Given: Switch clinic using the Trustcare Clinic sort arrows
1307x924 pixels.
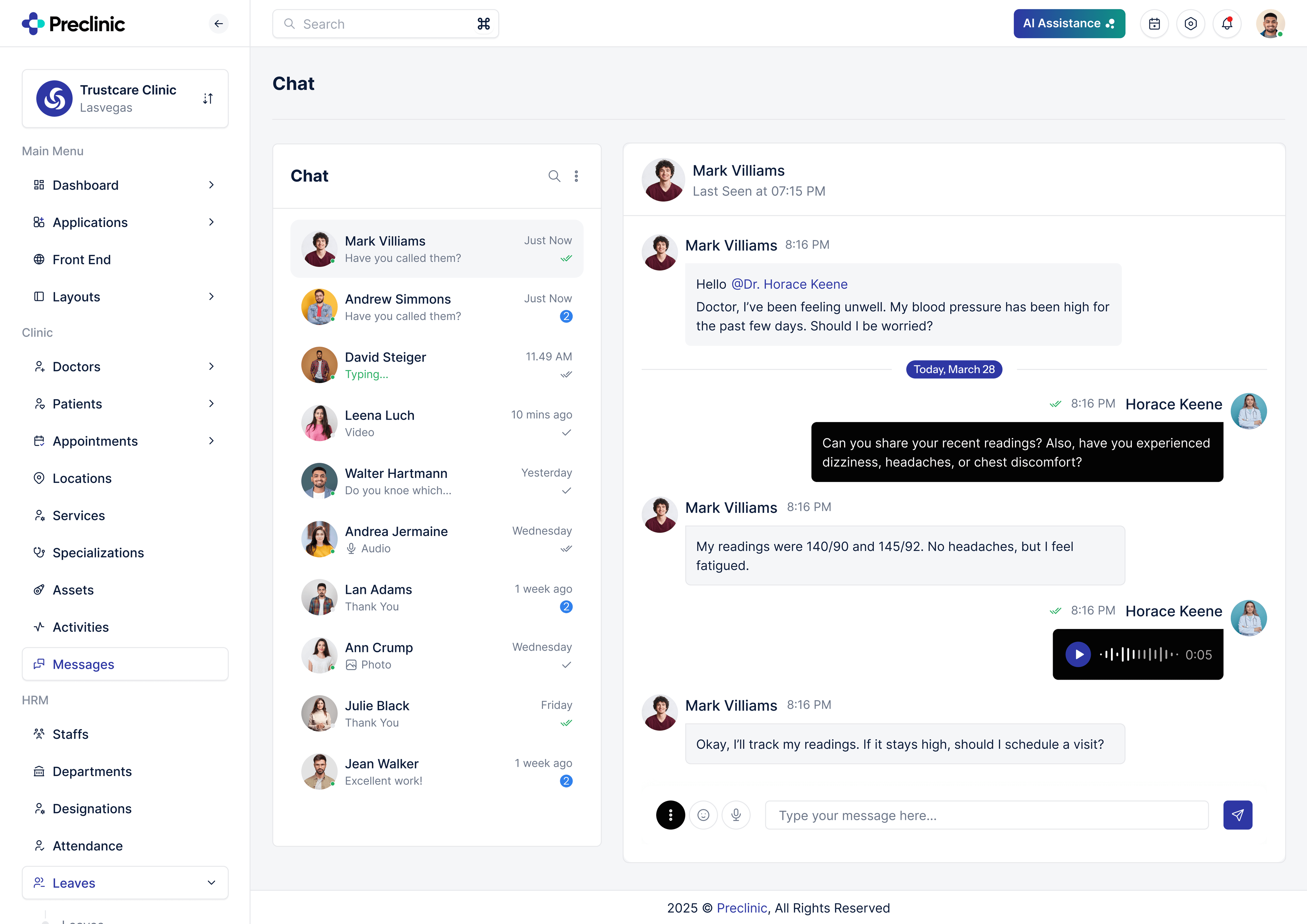Looking at the screenshot, I should (208, 98).
